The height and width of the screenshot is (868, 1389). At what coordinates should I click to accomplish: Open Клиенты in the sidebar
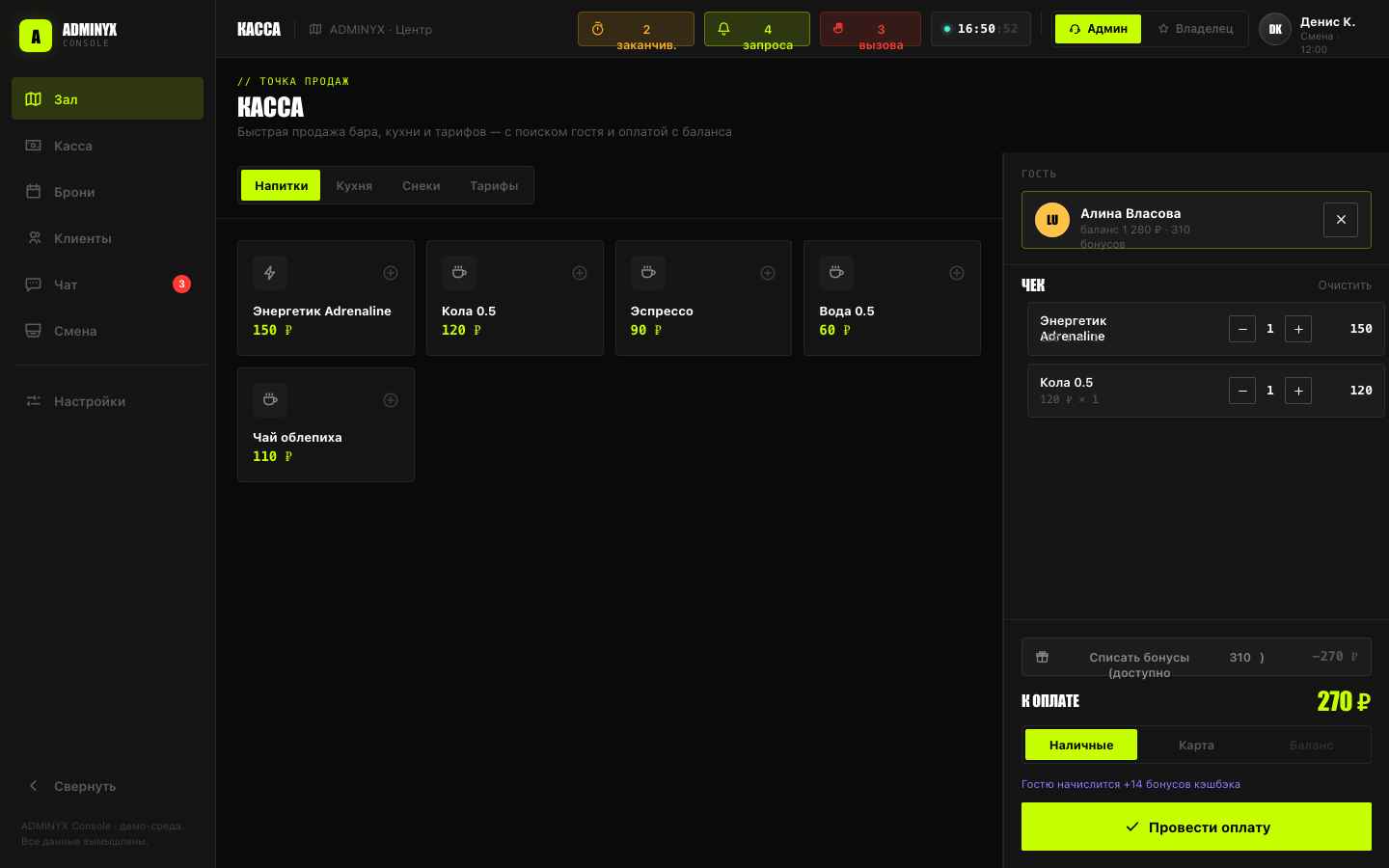[x=107, y=238]
